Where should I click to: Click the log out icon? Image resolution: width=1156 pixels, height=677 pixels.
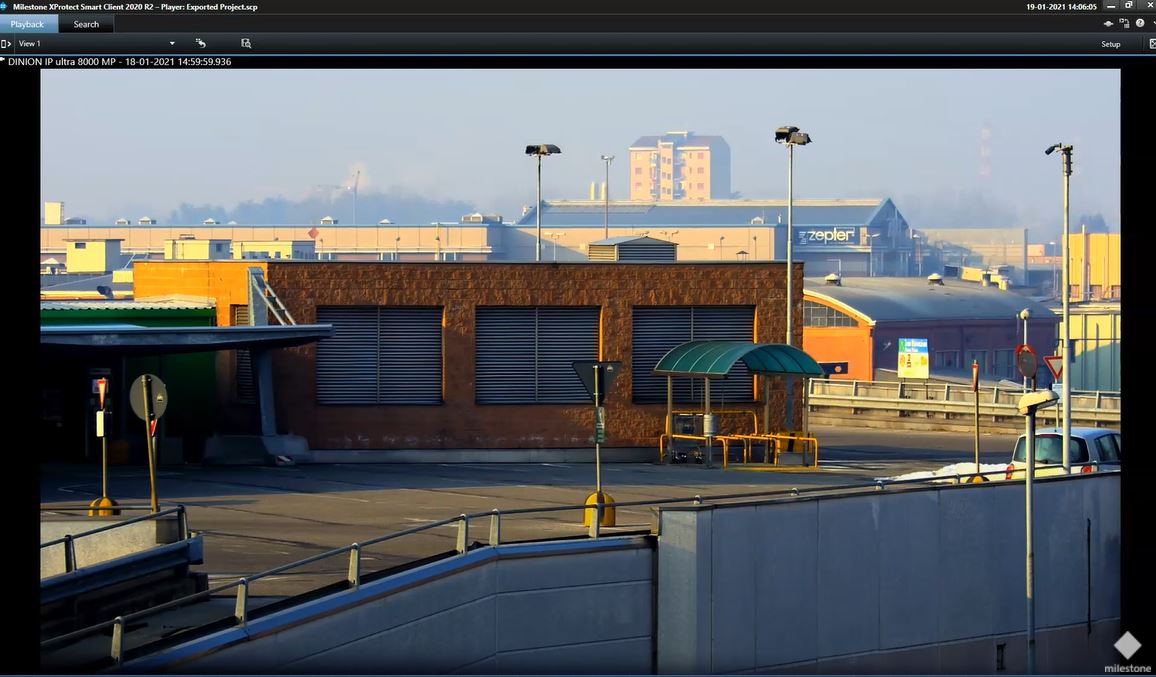pos(1124,24)
